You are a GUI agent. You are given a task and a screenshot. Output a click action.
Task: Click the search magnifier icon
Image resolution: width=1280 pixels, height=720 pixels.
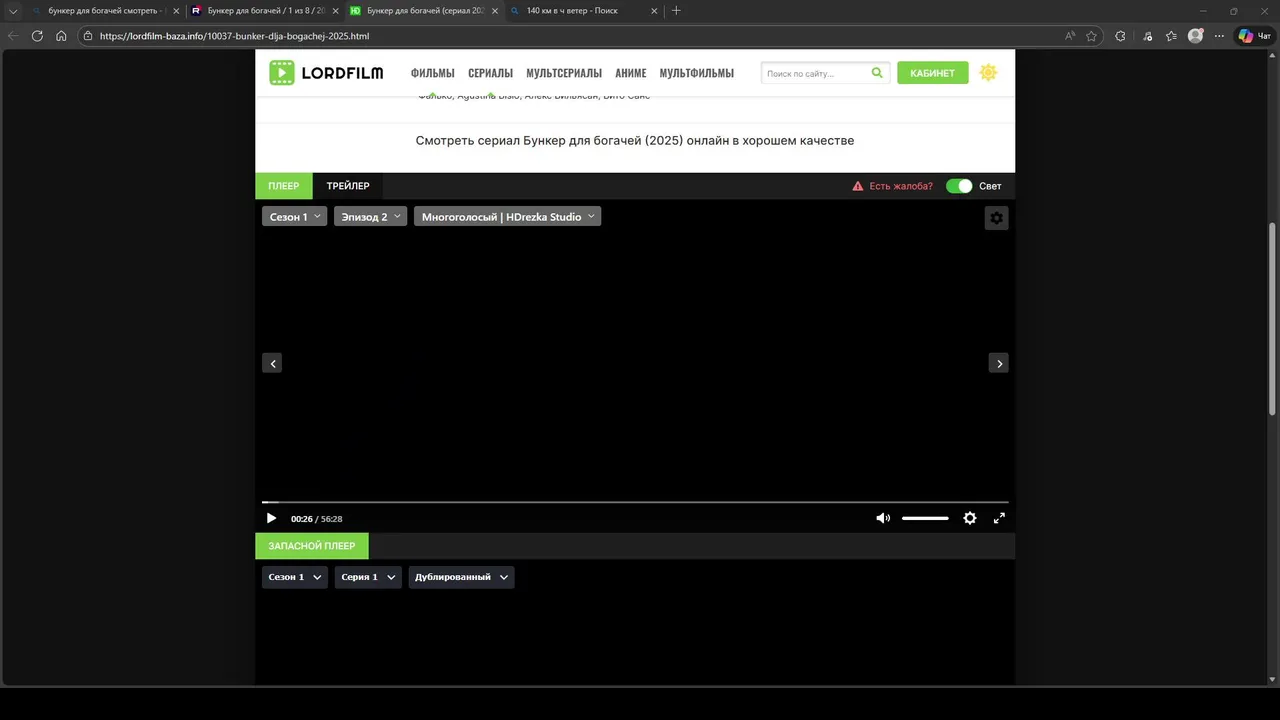(877, 73)
